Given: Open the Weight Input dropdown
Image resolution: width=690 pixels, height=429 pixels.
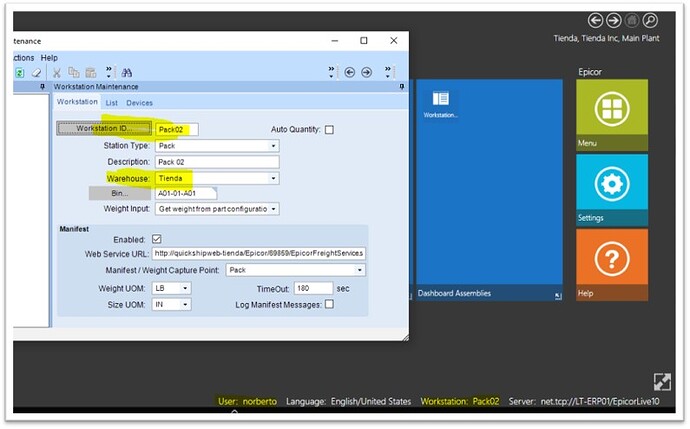Looking at the screenshot, I should (273, 209).
